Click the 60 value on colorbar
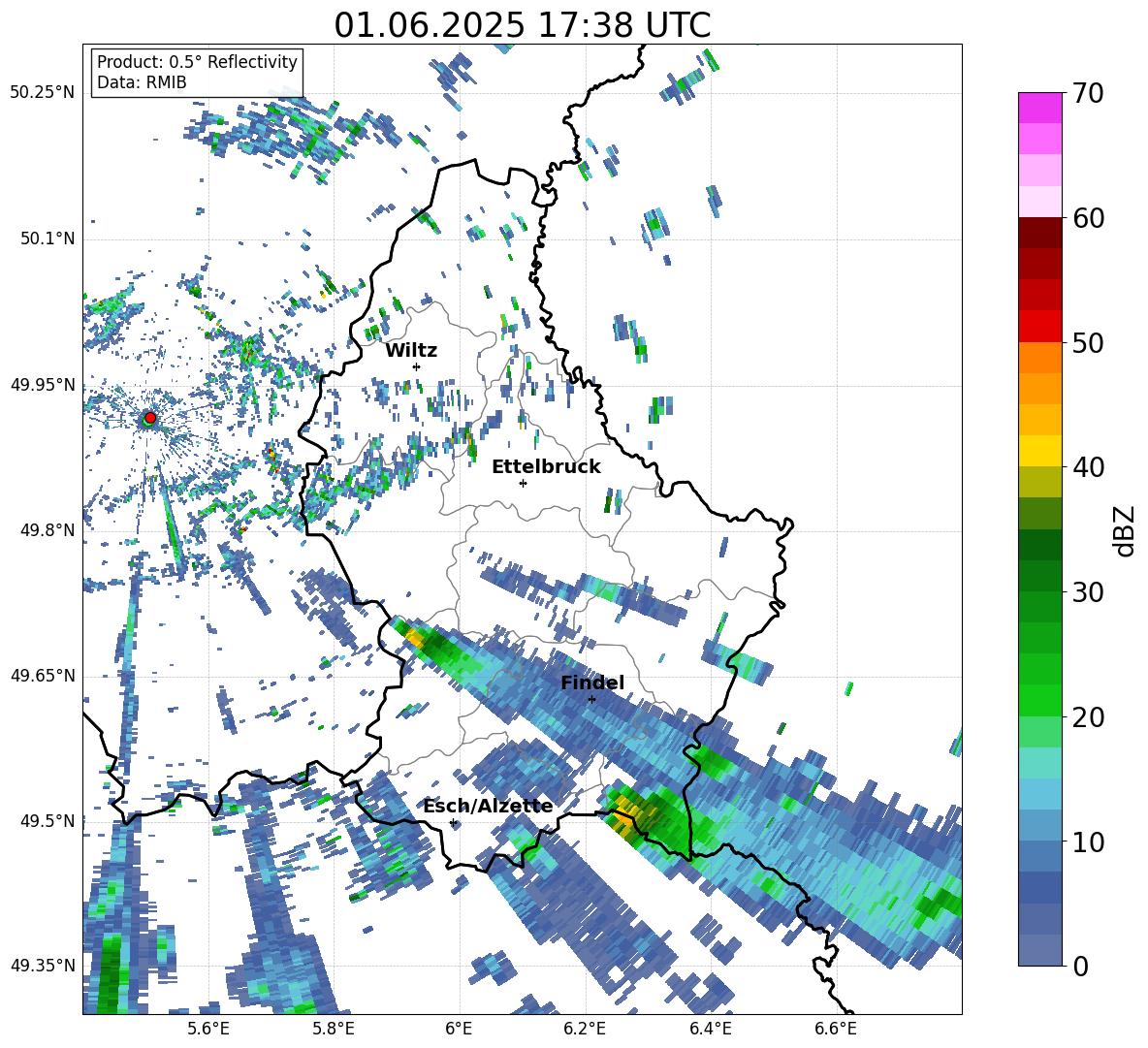The width and height of the screenshot is (1148, 1048). tap(1088, 218)
